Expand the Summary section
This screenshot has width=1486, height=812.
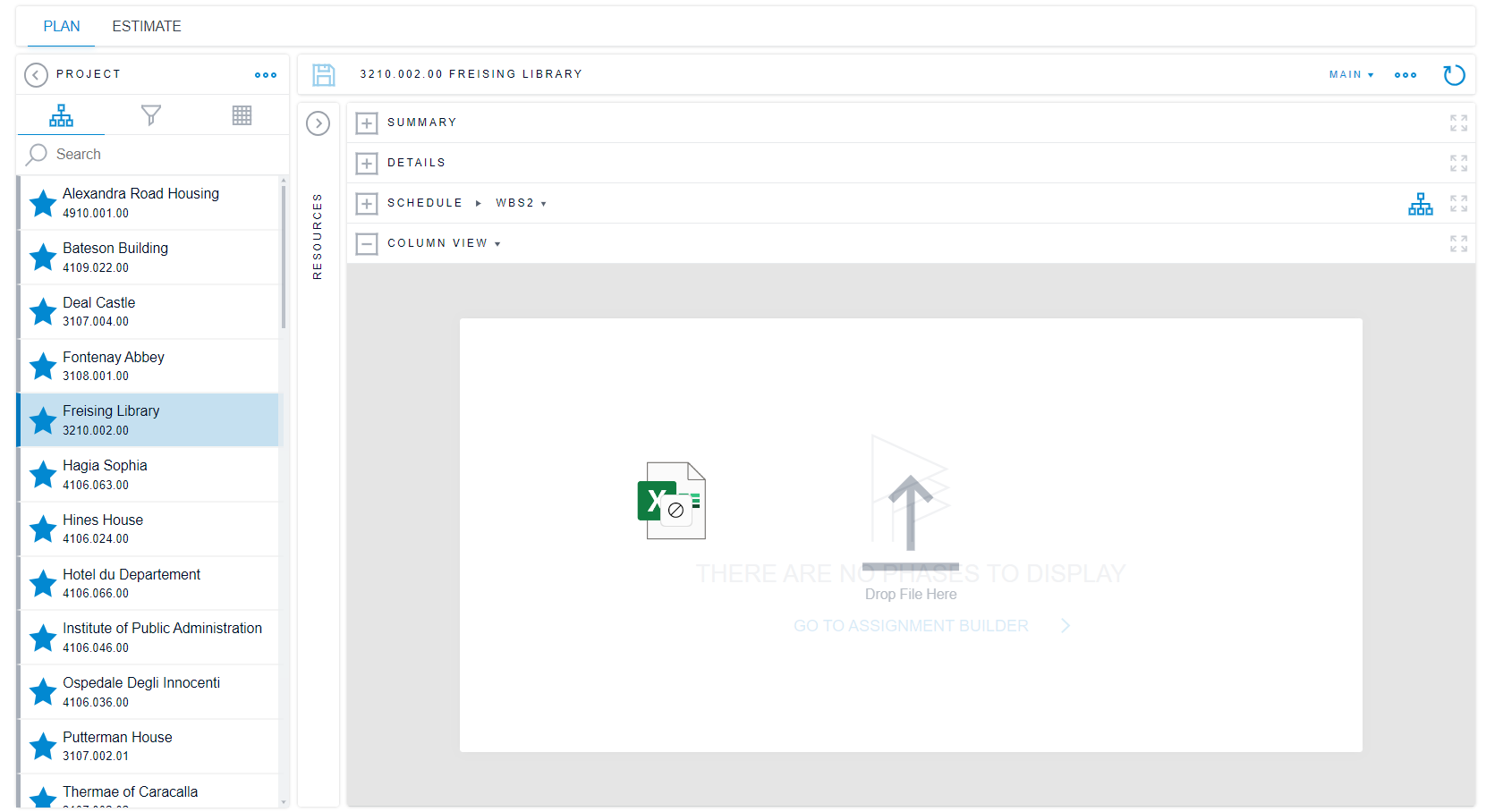coord(367,123)
